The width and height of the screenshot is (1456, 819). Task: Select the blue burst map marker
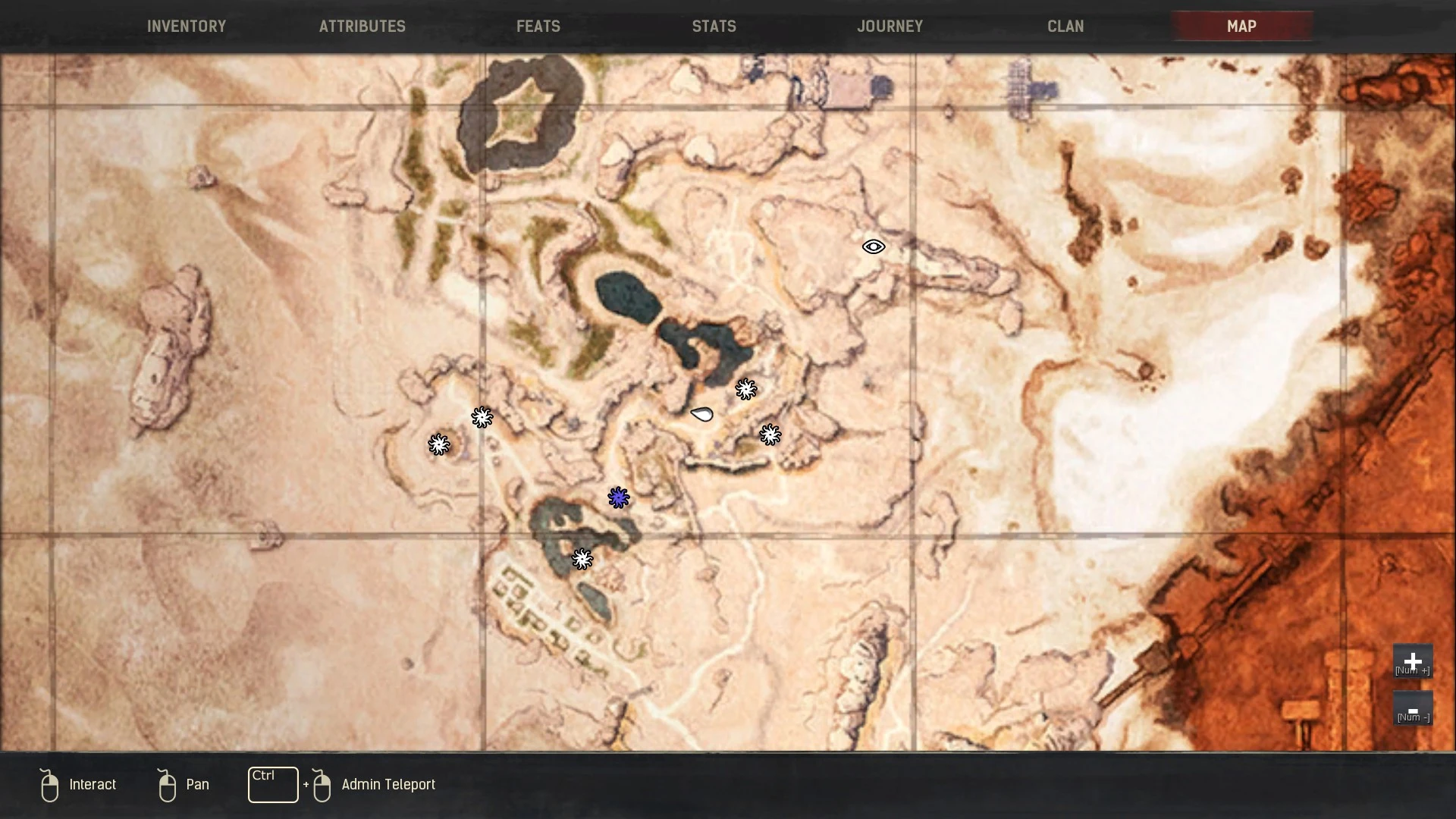click(x=619, y=497)
